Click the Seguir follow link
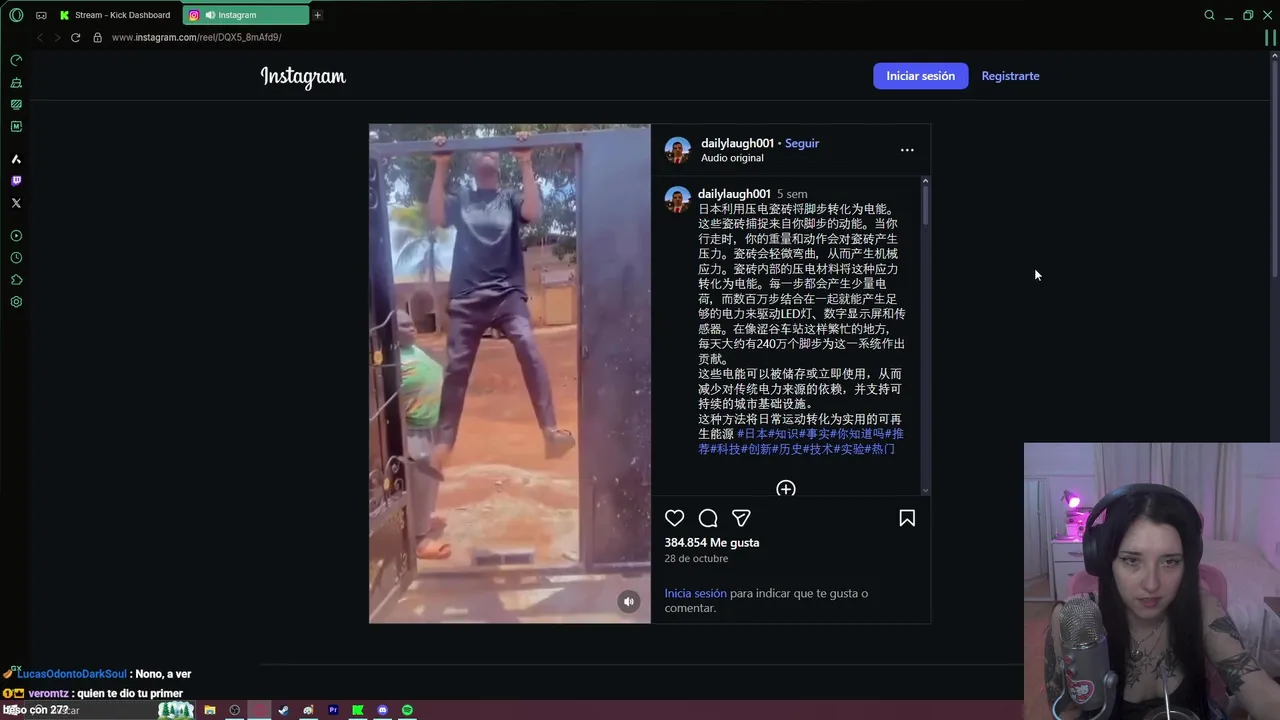The image size is (1280, 720). point(802,144)
